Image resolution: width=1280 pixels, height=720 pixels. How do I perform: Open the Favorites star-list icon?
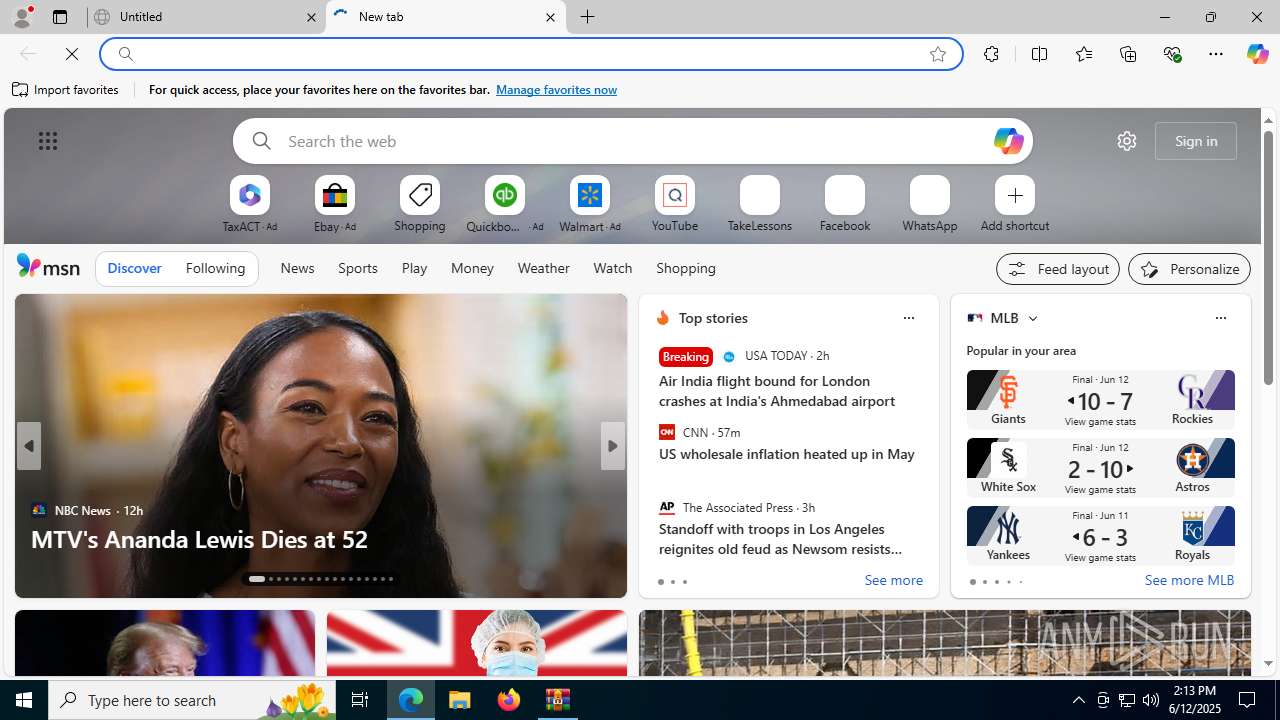point(1083,54)
